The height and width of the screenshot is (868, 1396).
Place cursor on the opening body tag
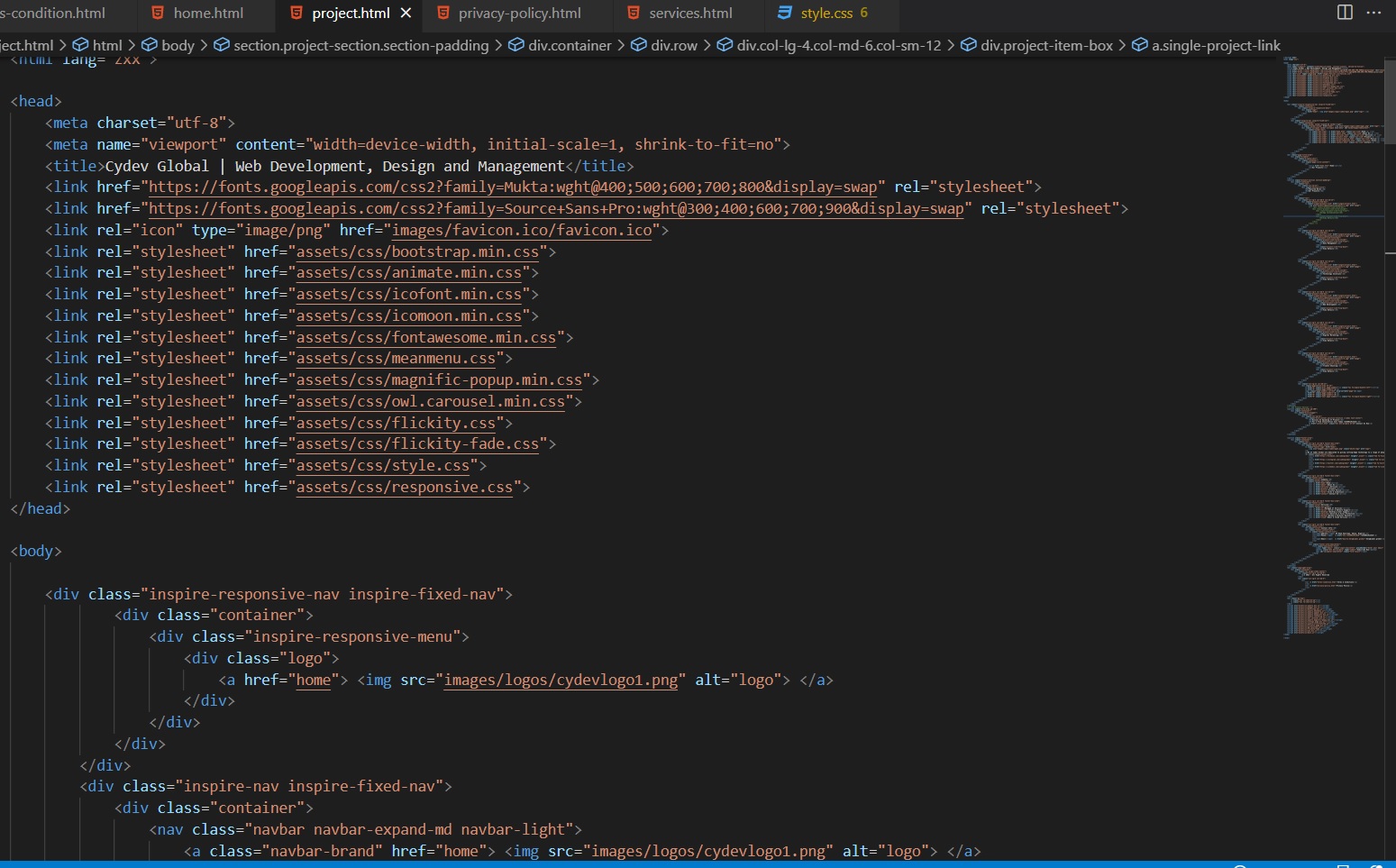(x=36, y=552)
